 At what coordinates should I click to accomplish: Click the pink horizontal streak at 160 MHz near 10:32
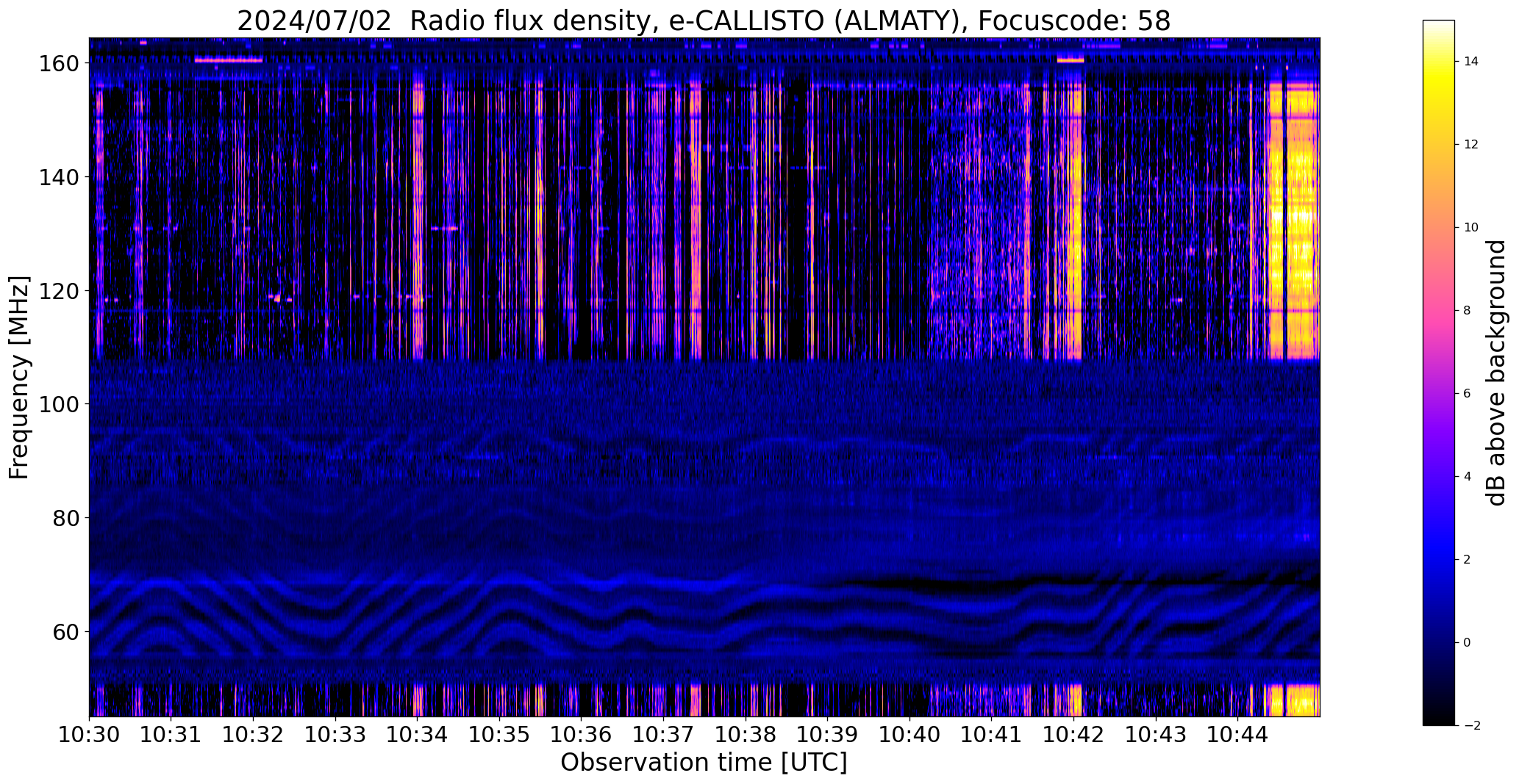pos(229,60)
